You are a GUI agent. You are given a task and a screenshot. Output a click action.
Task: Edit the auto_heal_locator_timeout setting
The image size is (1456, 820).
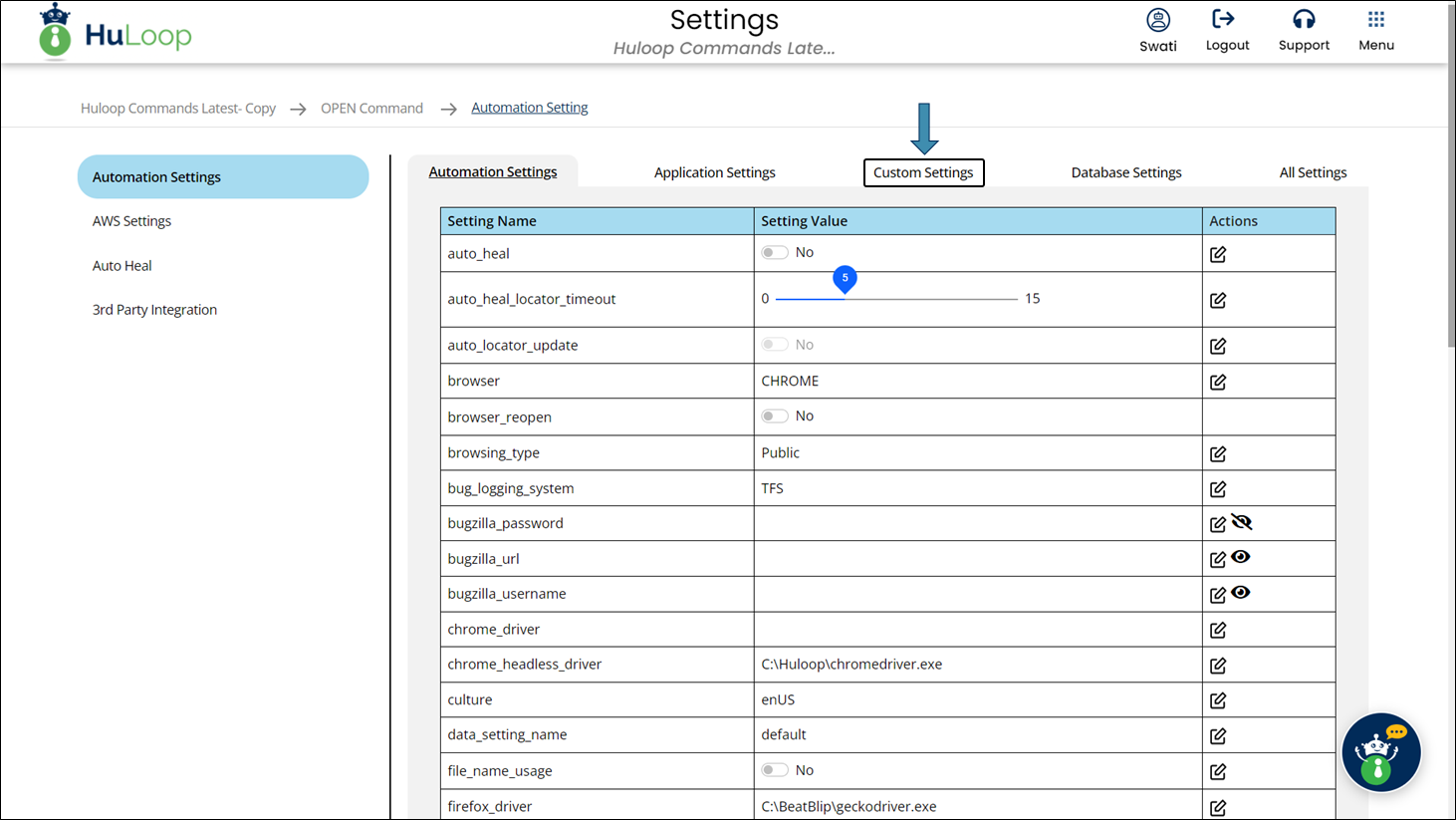coord(1218,300)
